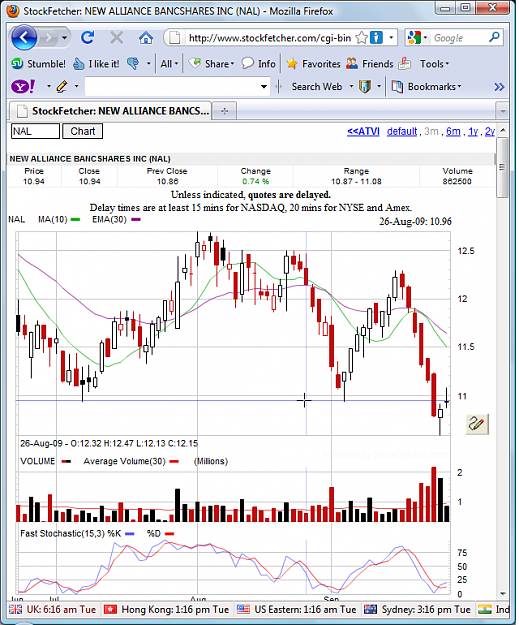
Task: Select the 6m chart range link
Action: pyautogui.click(x=453, y=131)
